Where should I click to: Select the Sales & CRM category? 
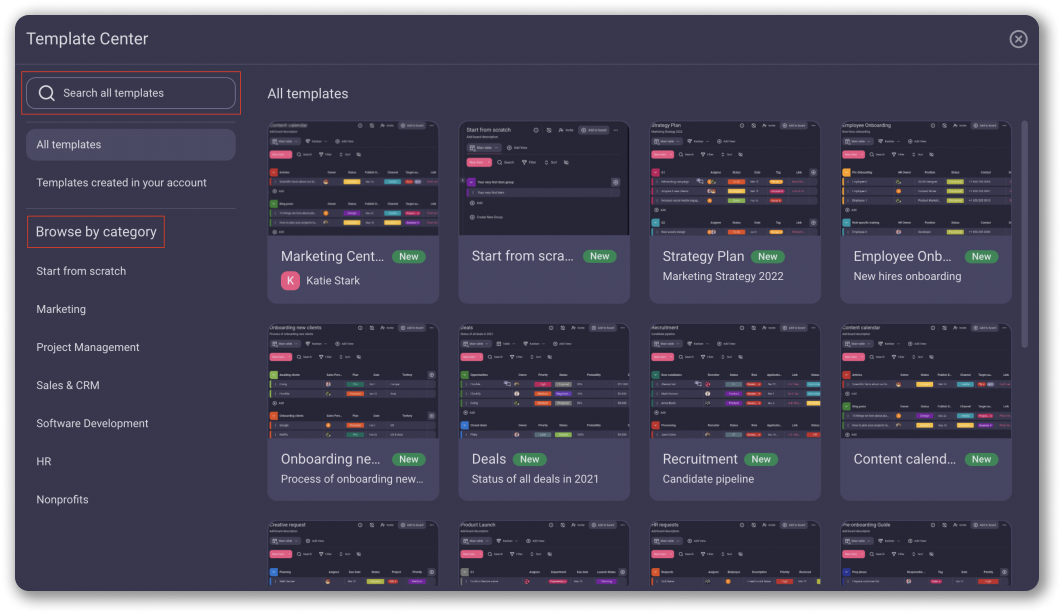(68, 385)
